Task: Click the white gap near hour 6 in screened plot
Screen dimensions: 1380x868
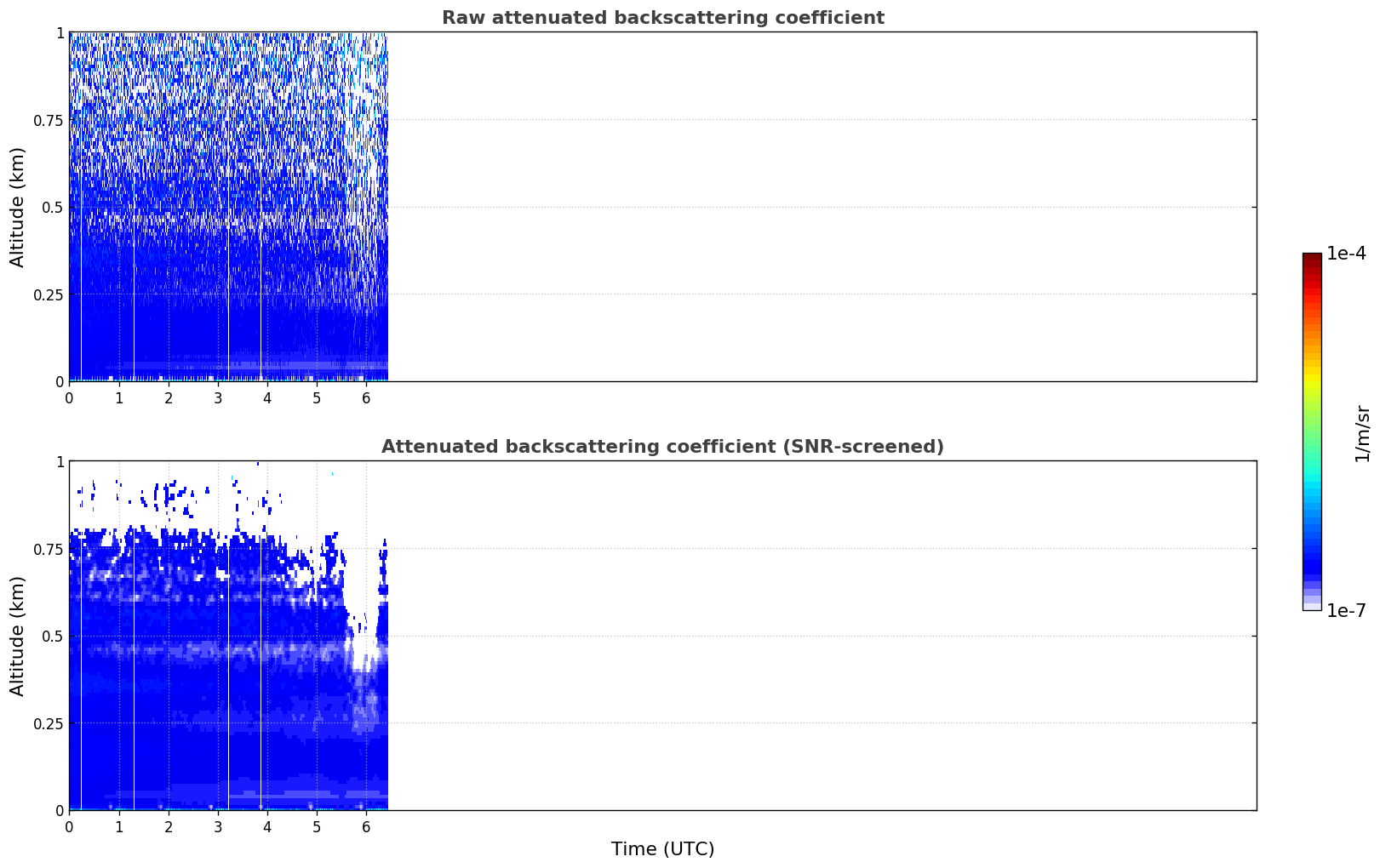Action: [x=364, y=651]
